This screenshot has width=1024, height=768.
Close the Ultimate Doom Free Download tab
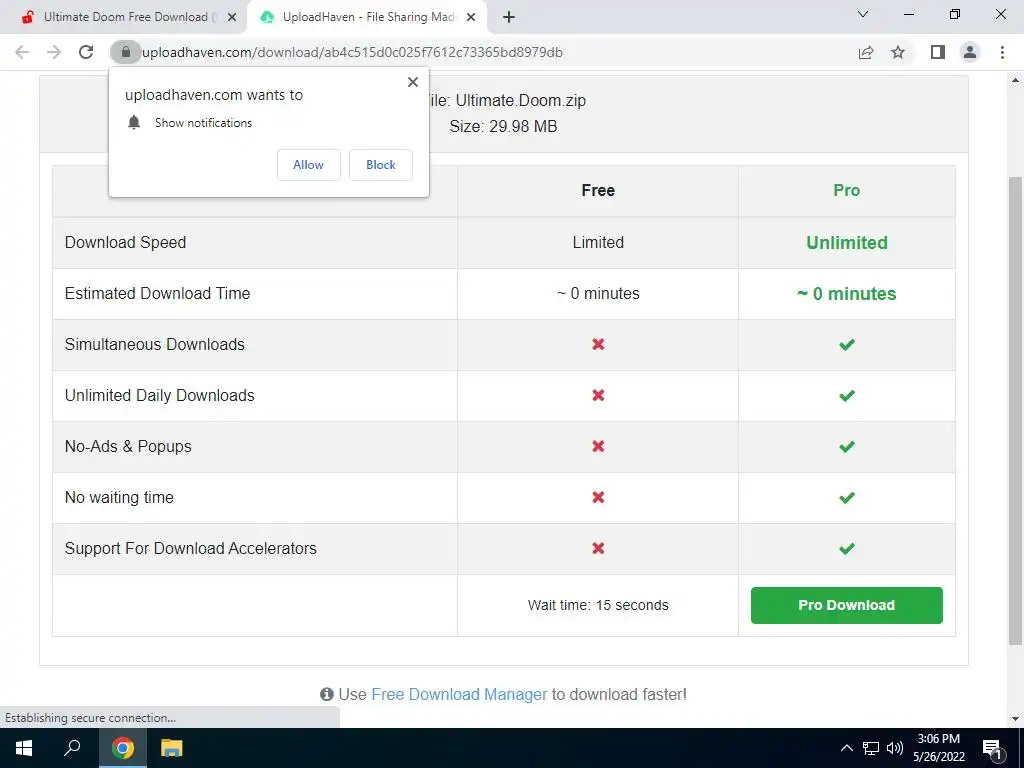click(x=232, y=18)
